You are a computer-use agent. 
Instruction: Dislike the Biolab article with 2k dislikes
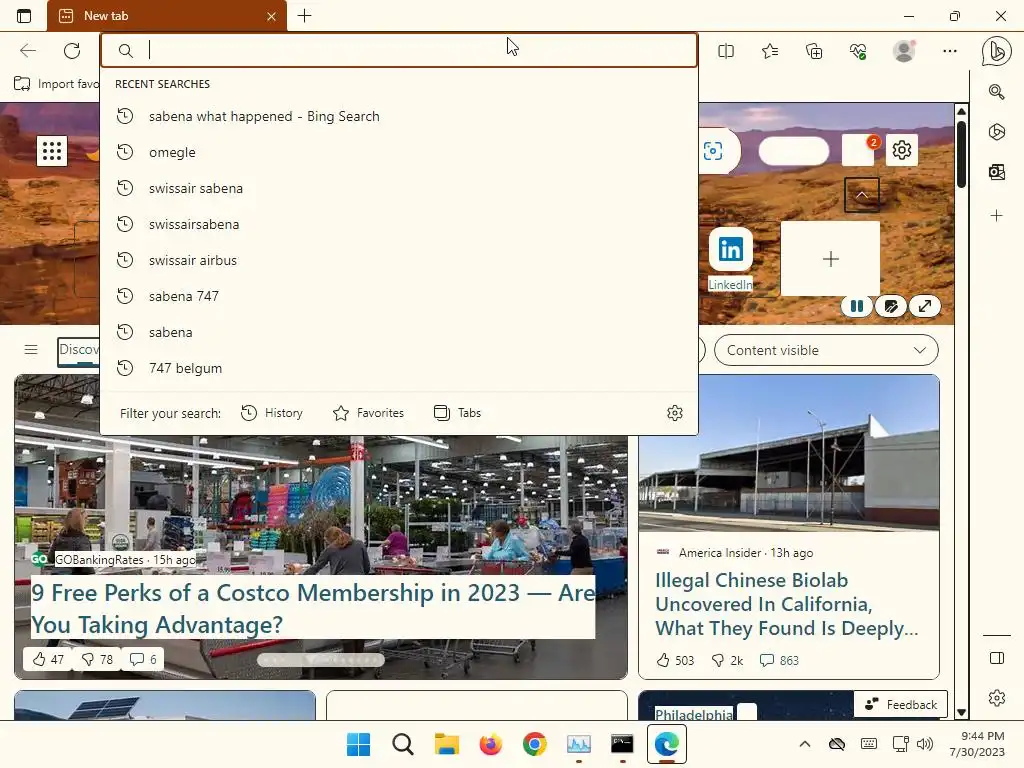pyautogui.click(x=727, y=660)
